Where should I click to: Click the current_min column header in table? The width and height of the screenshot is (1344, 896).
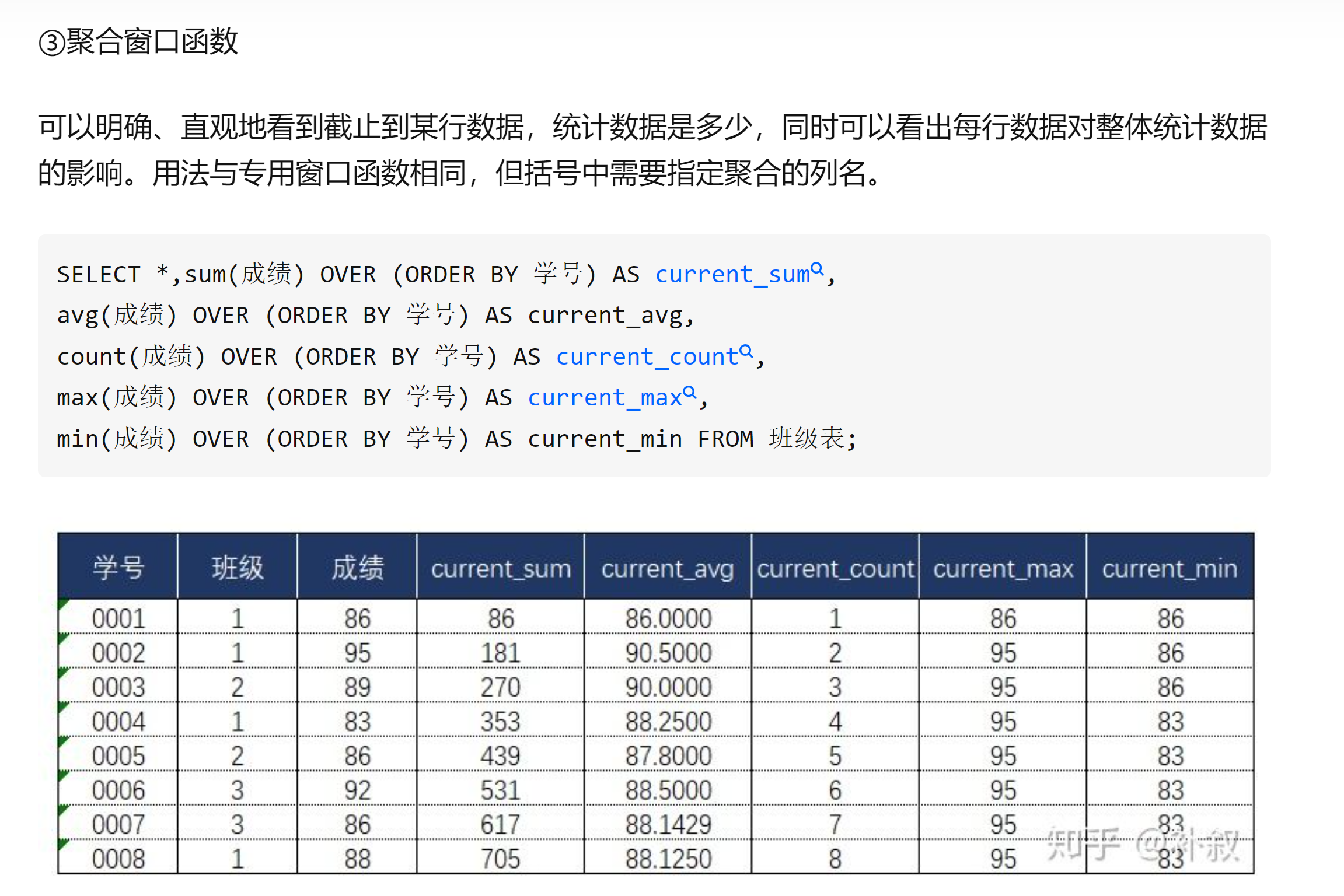pos(1170,568)
